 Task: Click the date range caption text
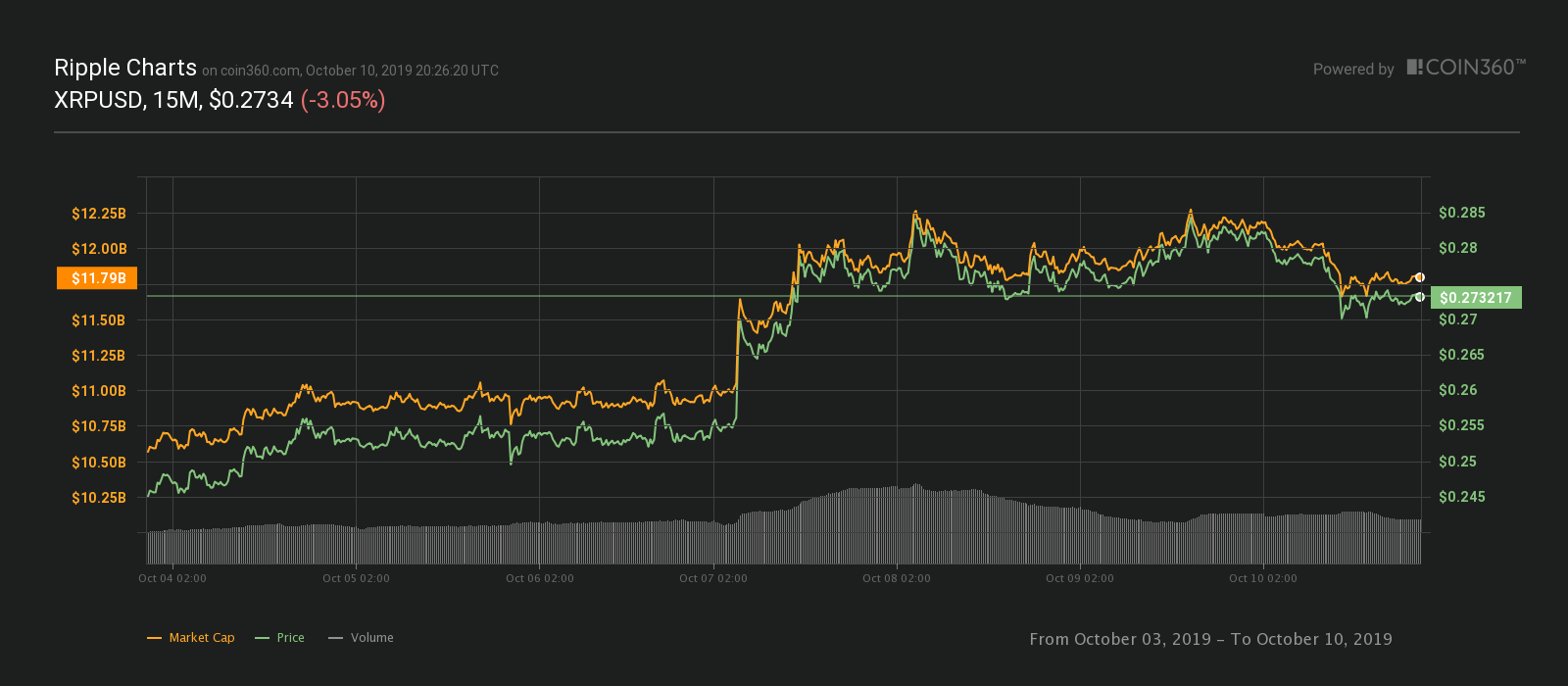click(1210, 639)
